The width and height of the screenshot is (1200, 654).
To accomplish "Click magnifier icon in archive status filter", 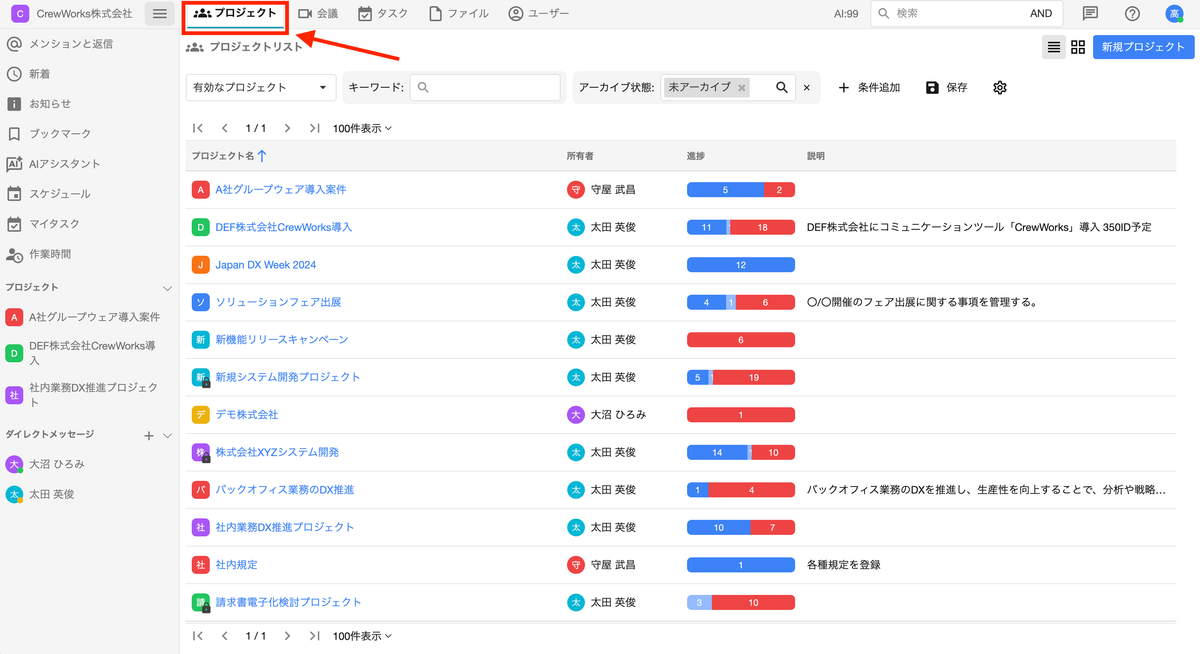I will pos(782,88).
